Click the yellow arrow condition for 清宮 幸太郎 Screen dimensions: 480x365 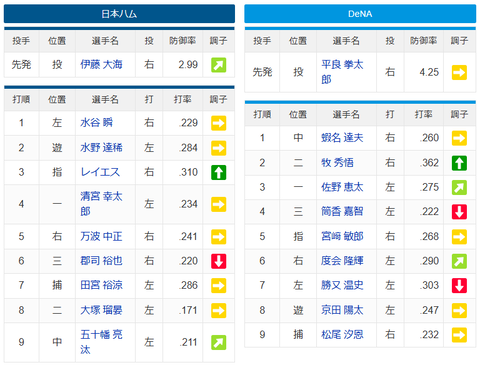[219, 204]
